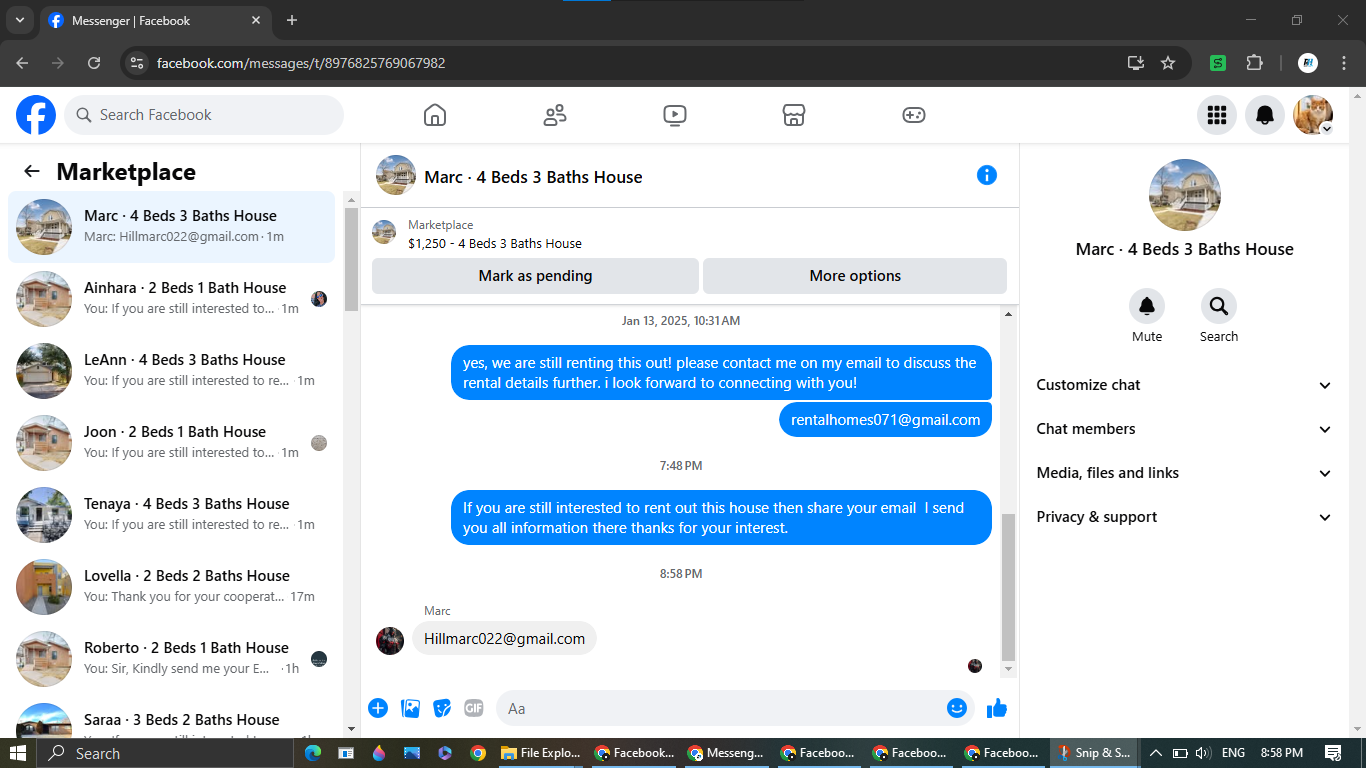Viewport: 1366px width, 768px height.
Task: Open the Video (Watch) icon
Action: [x=675, y=115]
